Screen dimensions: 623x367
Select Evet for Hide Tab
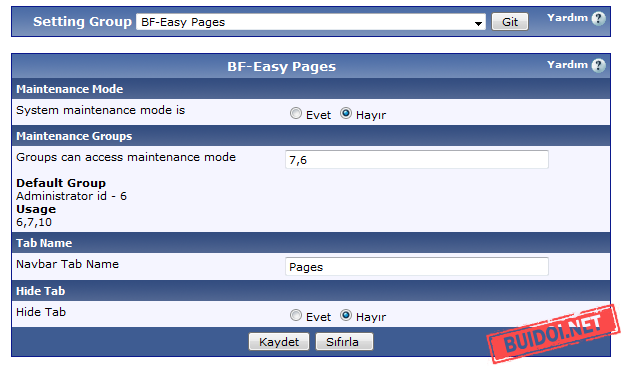click(296, 315)
